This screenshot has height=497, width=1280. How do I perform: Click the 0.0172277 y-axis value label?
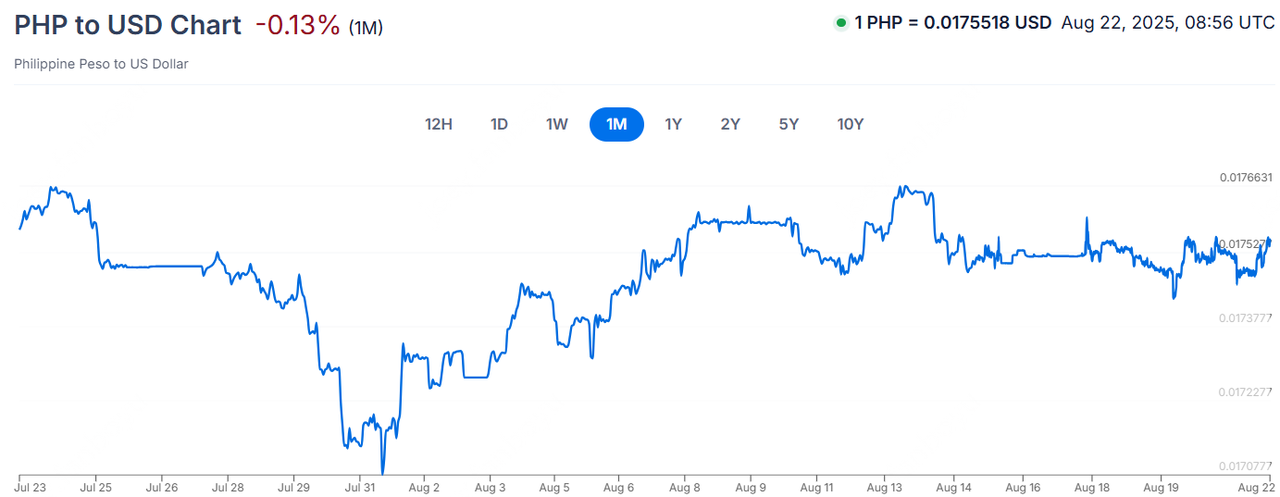click(x=1245, y=392)
